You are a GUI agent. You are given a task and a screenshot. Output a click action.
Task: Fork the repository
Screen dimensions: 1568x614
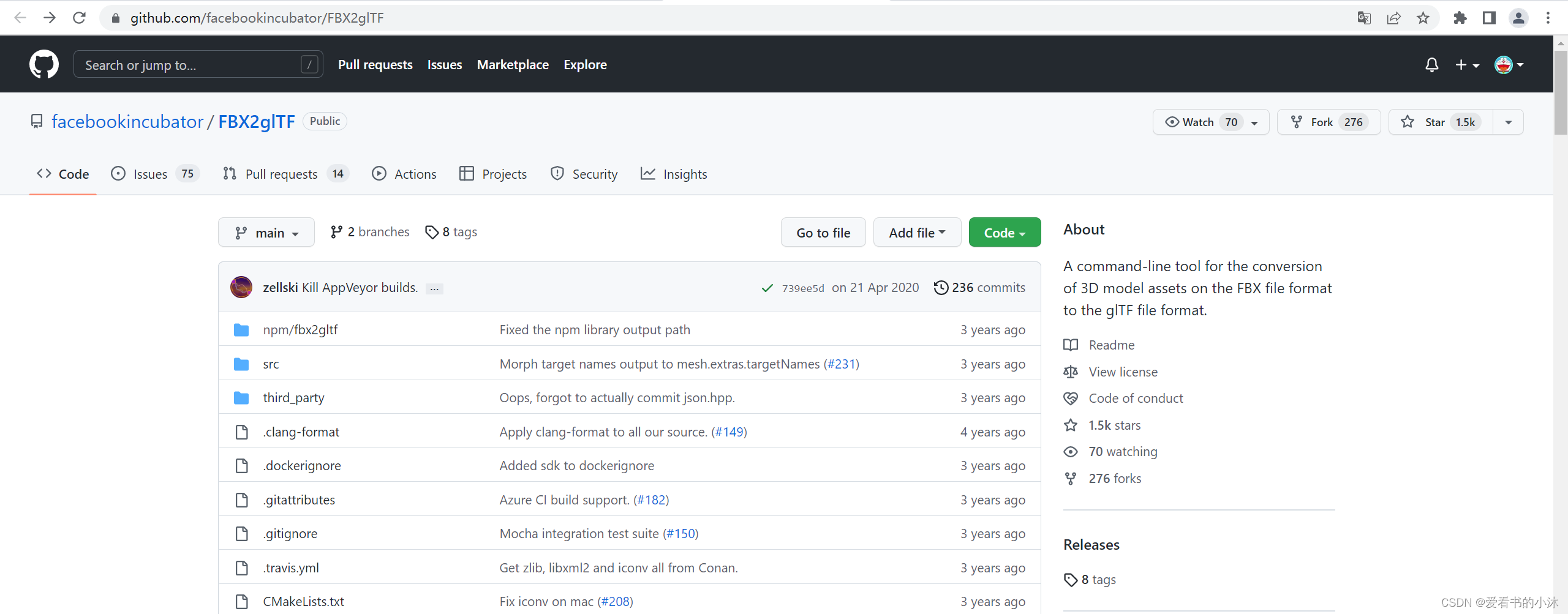click(1329, 122)
